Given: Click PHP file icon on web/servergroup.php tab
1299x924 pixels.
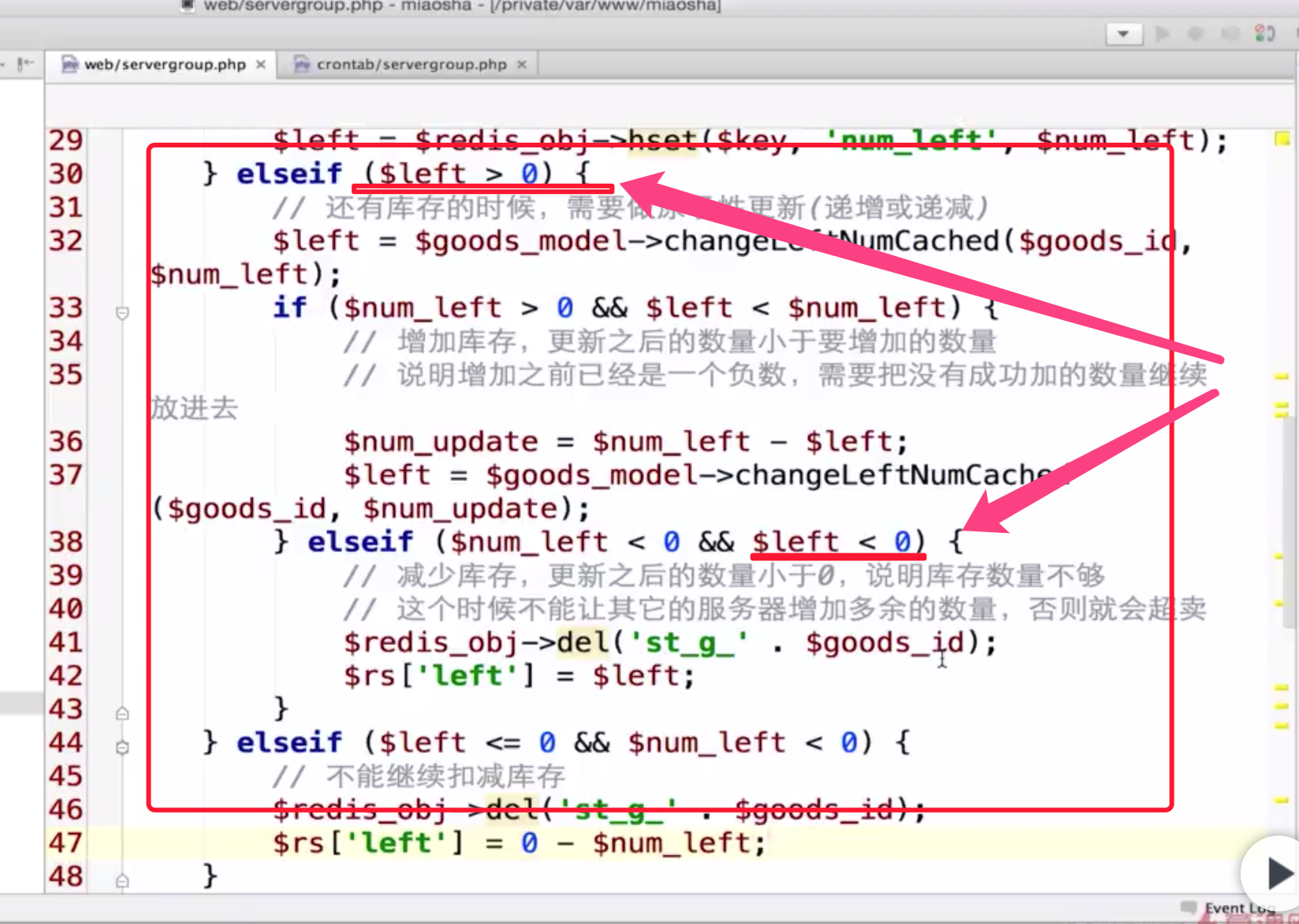Looking at the screenshot, I should [70, 64].
